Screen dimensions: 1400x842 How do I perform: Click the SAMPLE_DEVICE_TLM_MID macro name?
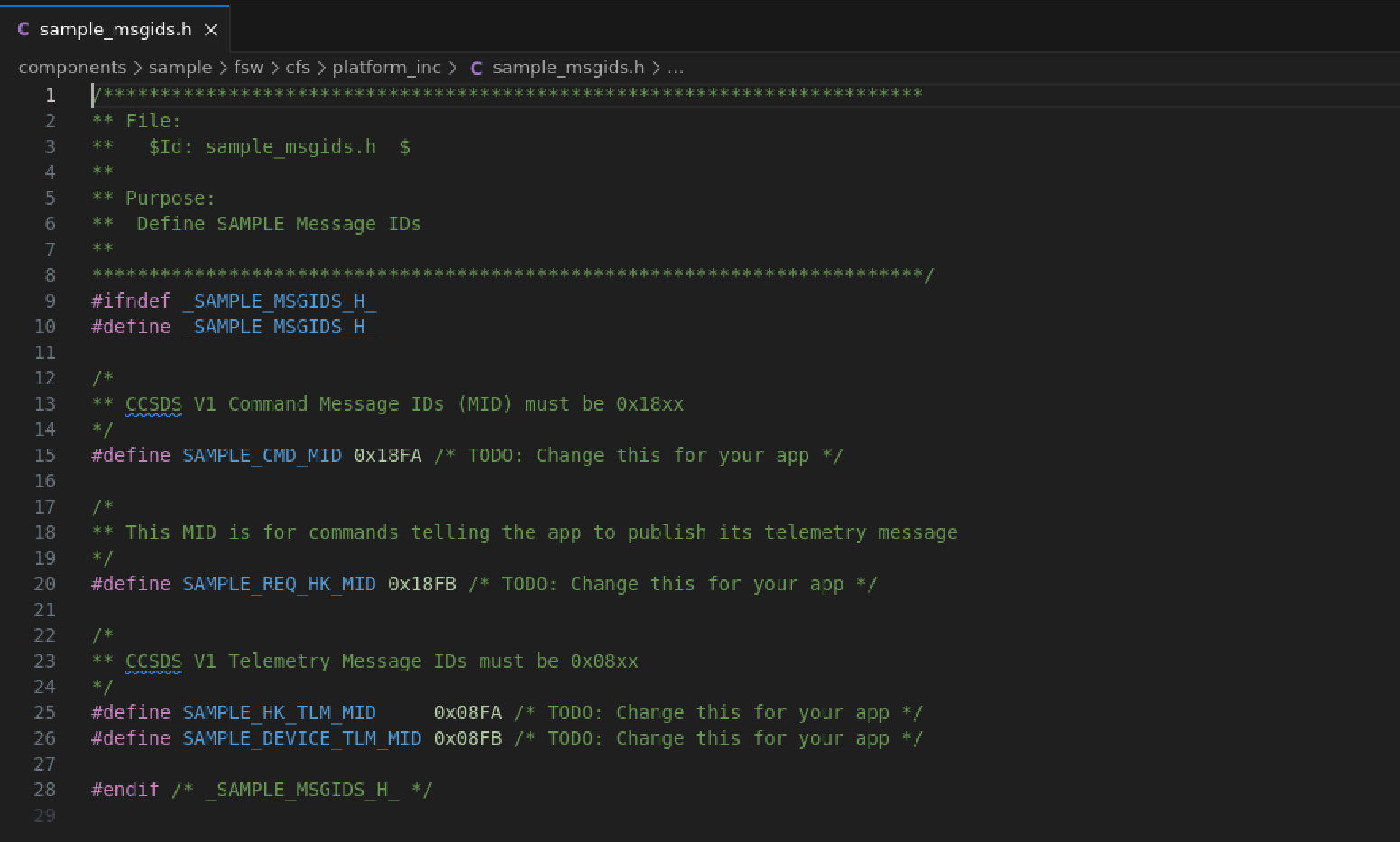[x=302, y=738]
